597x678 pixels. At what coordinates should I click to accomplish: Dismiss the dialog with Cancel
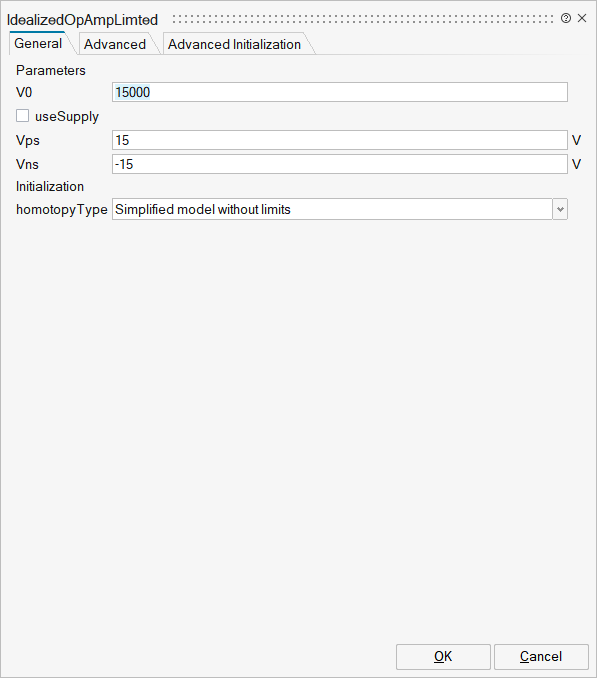[541, 656]
